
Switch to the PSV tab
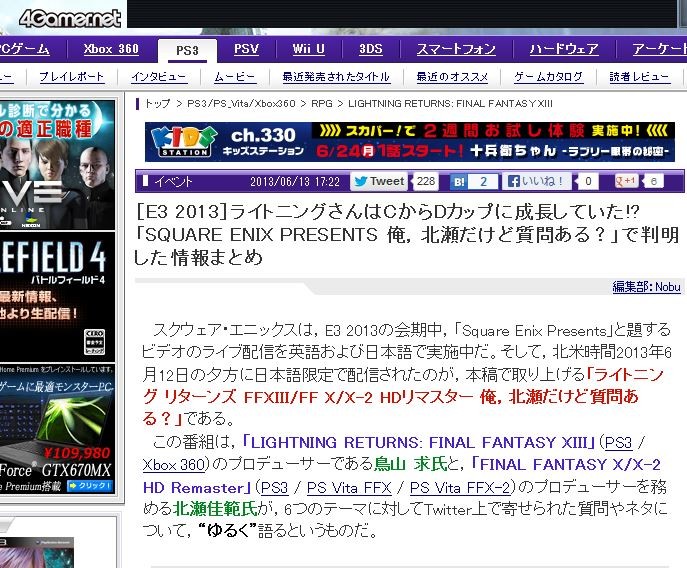click(246, 49)
